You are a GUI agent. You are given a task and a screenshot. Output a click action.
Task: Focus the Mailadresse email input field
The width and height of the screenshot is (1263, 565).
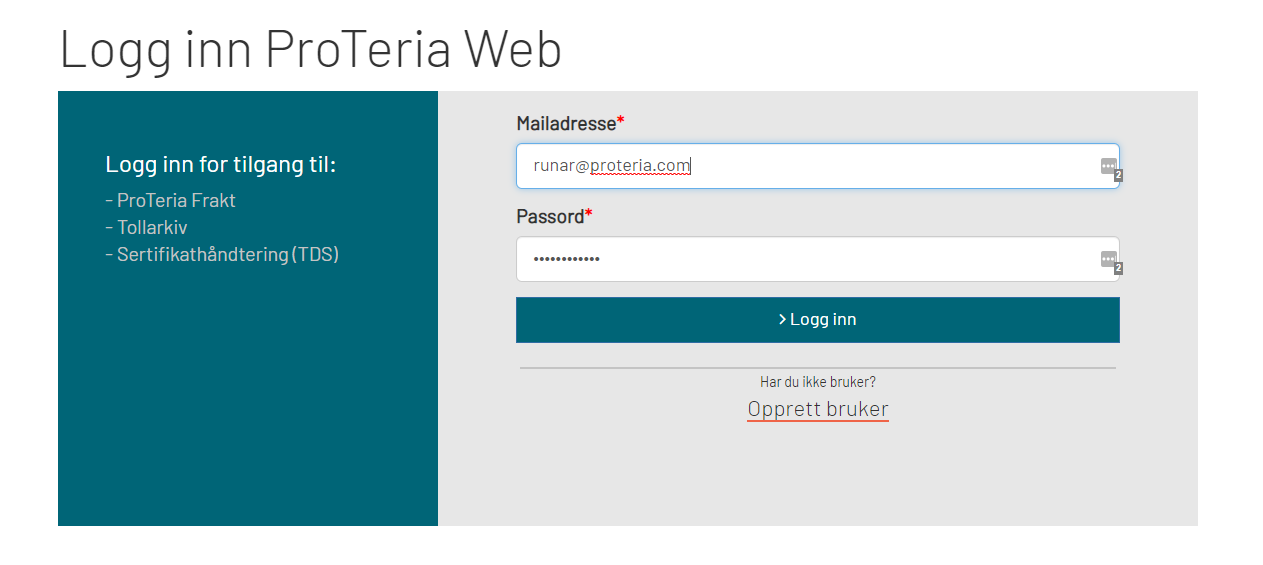pos(800,166)
